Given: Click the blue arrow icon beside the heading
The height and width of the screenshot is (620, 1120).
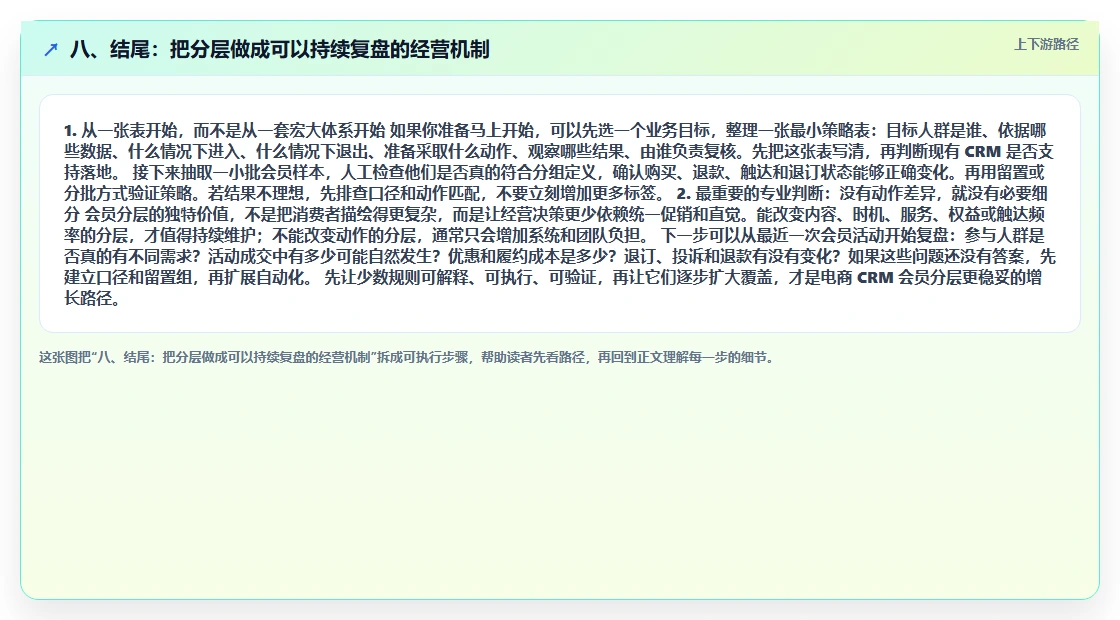Looking at the screenshot, I should (x=51, y=49).
